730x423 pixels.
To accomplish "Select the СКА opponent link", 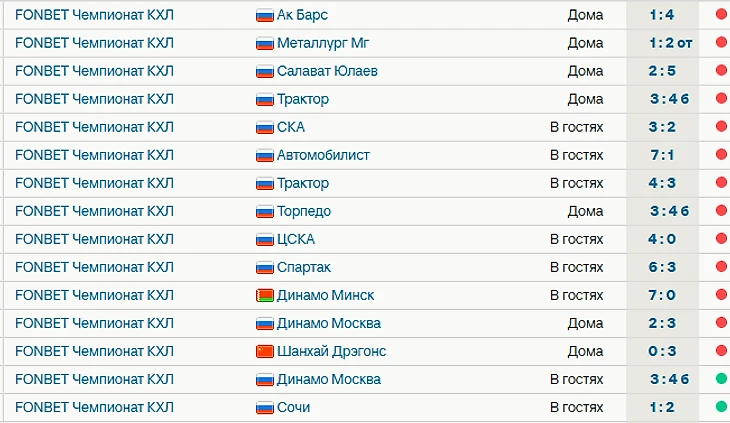I will (291, 127).
